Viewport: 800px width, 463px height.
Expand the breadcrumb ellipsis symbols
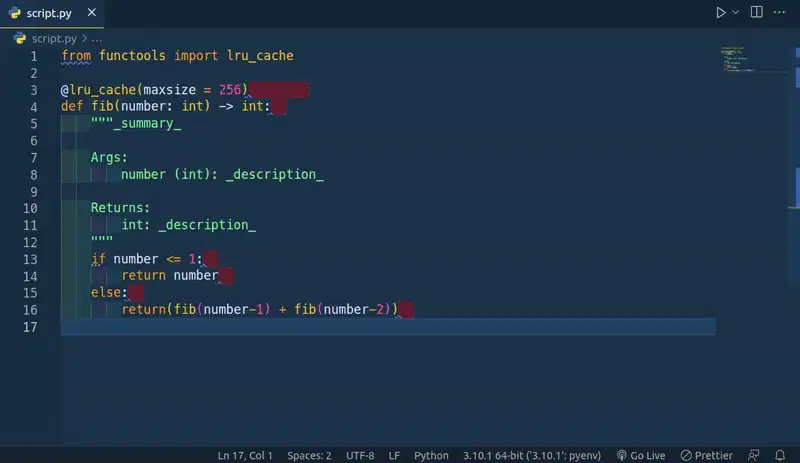point(97,39)
